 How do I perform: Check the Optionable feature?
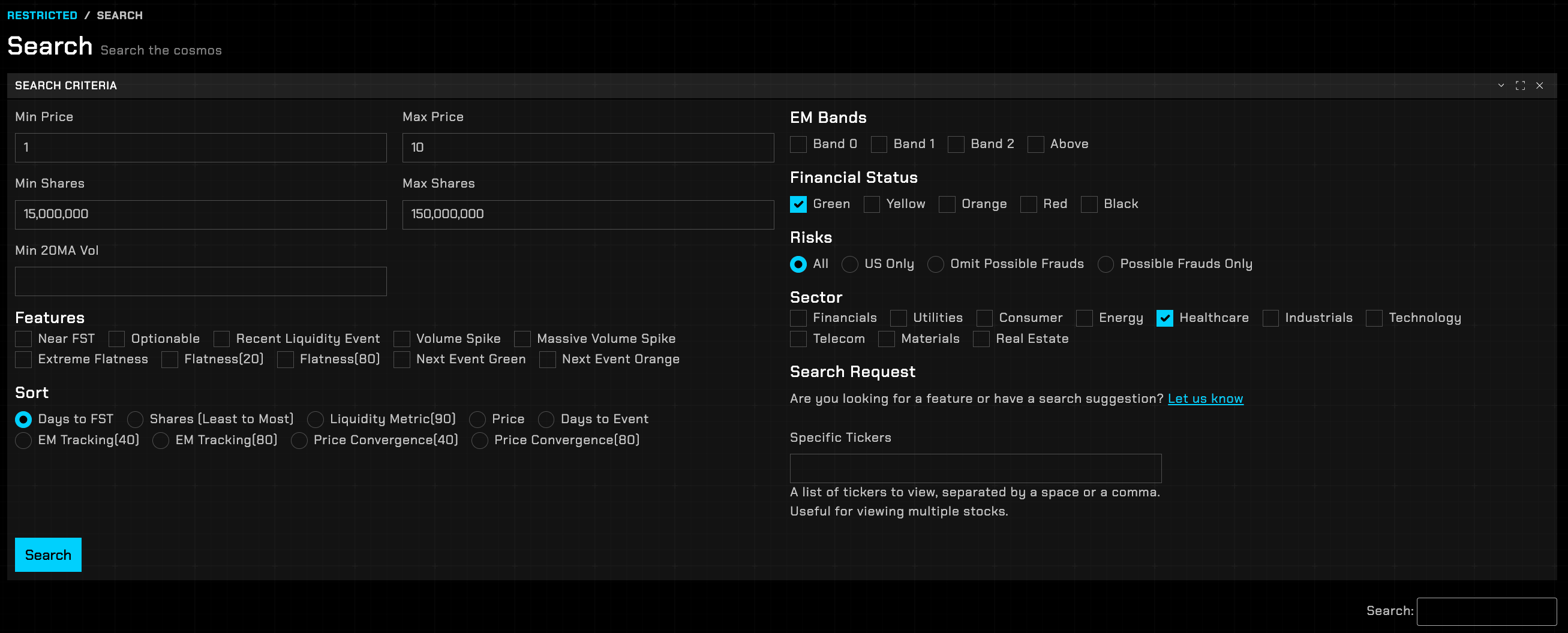116,339
